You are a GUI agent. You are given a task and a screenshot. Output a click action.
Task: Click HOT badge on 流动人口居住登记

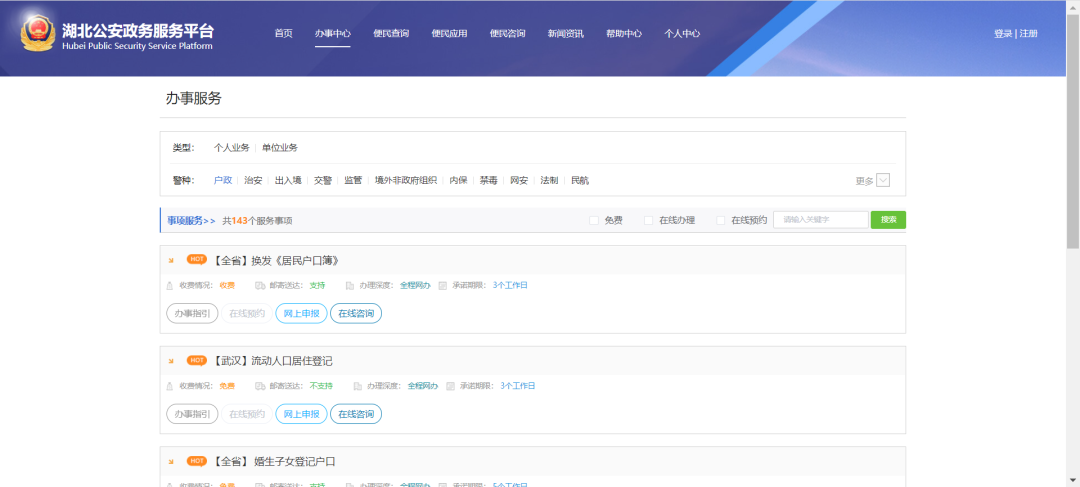point(197,360)
